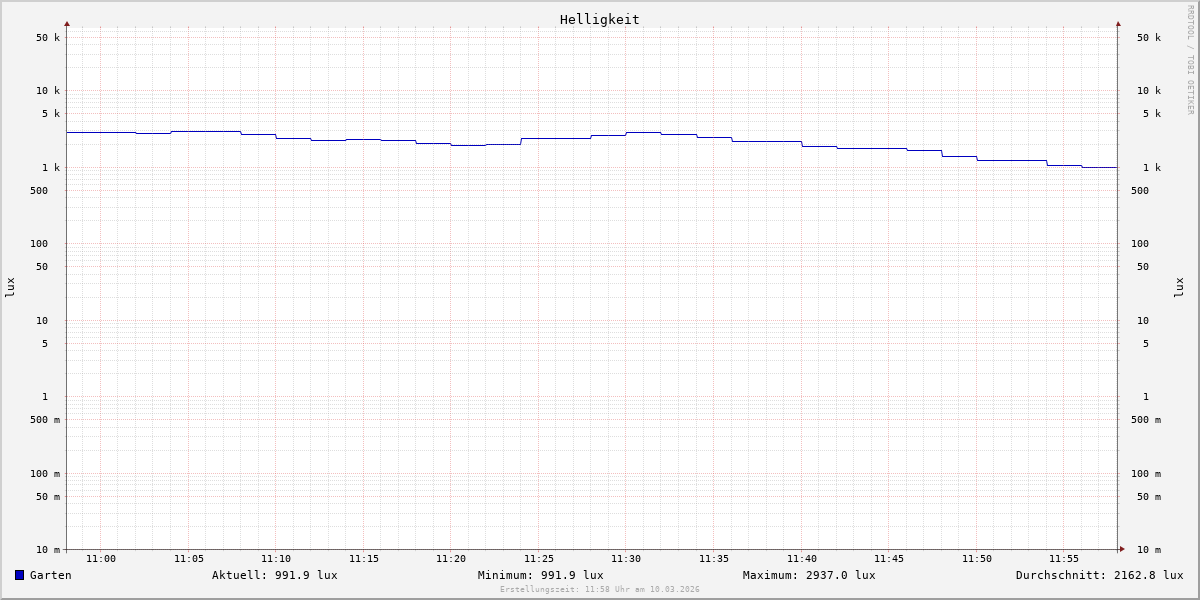
Task: Click the red arrow at x-axis right end
Action: pyautogui.click(x=1122, y=549)
